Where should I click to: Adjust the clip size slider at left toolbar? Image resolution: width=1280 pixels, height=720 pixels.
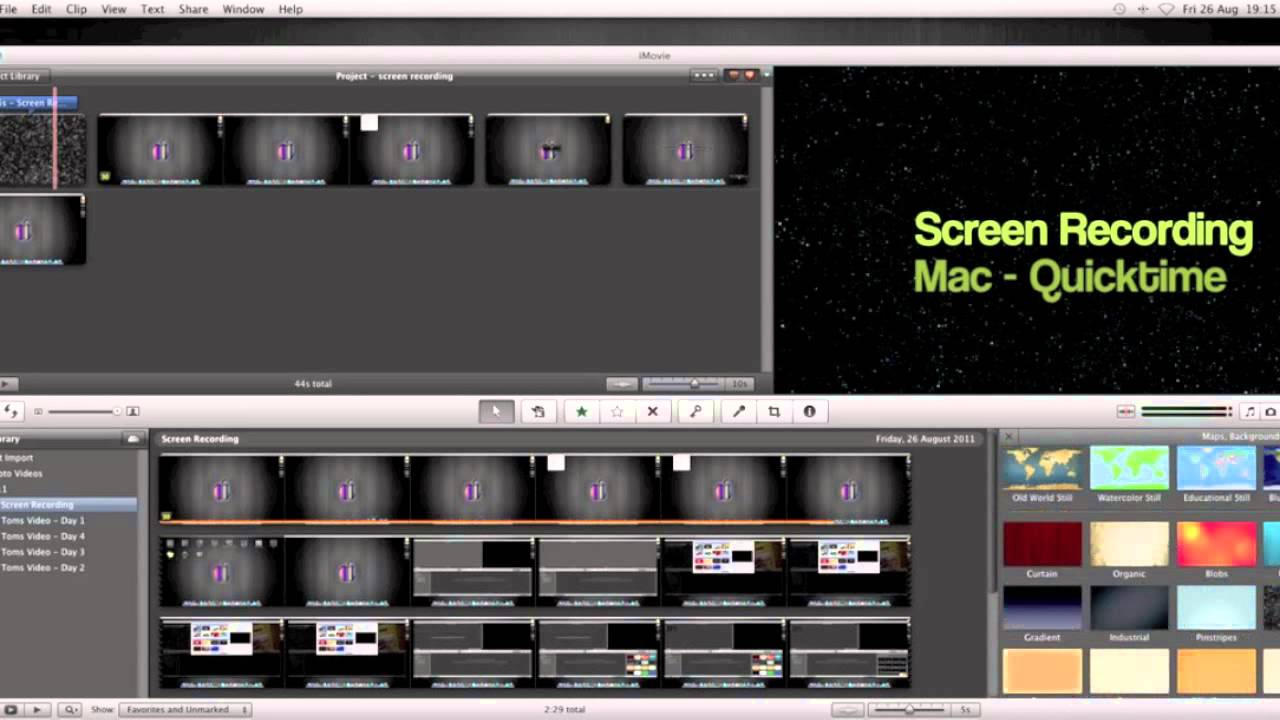tap(82, 411)
